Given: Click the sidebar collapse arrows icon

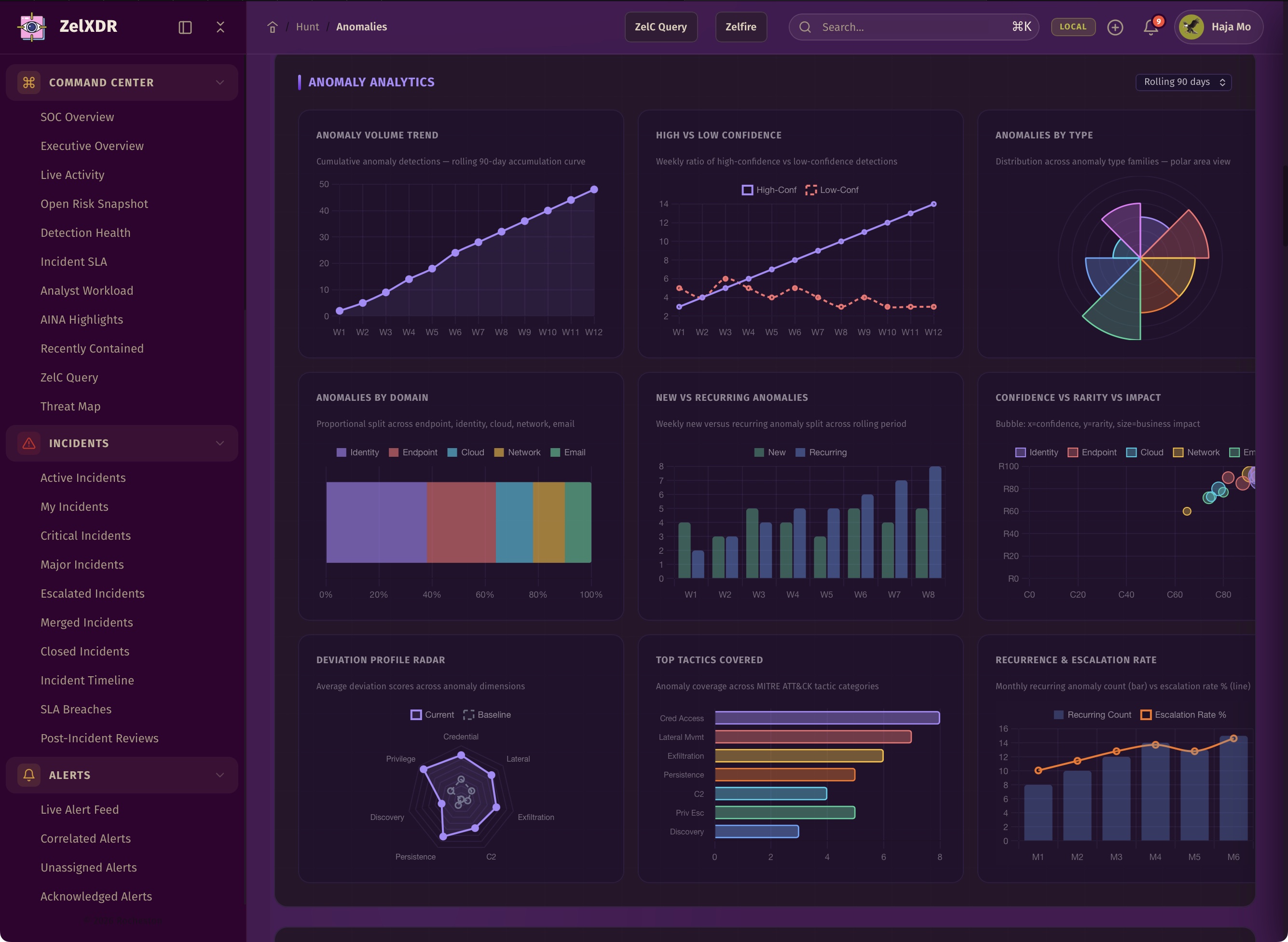Looking at the screenshot, I should tap(220, 27).
